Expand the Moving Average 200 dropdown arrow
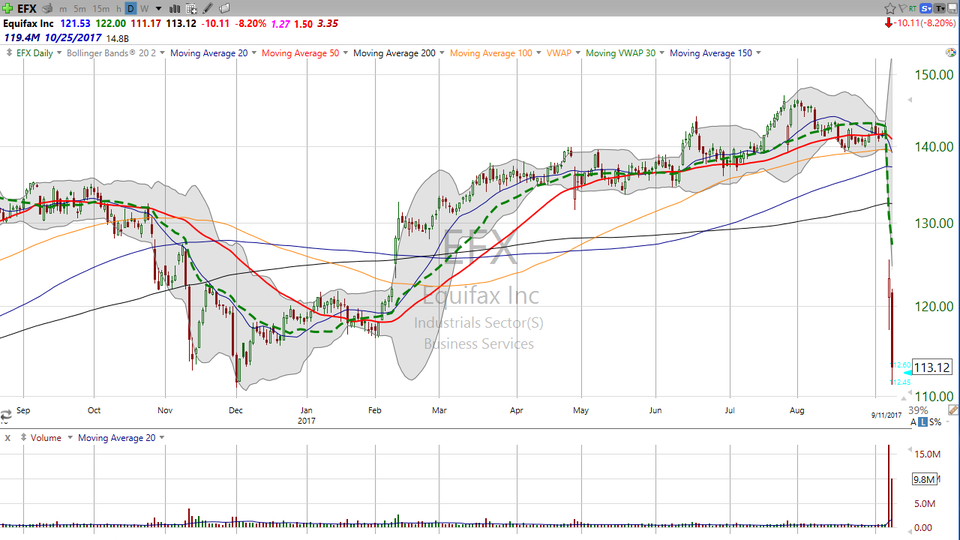The width and height of the screenshot is (960, 540). pos(442,53)
